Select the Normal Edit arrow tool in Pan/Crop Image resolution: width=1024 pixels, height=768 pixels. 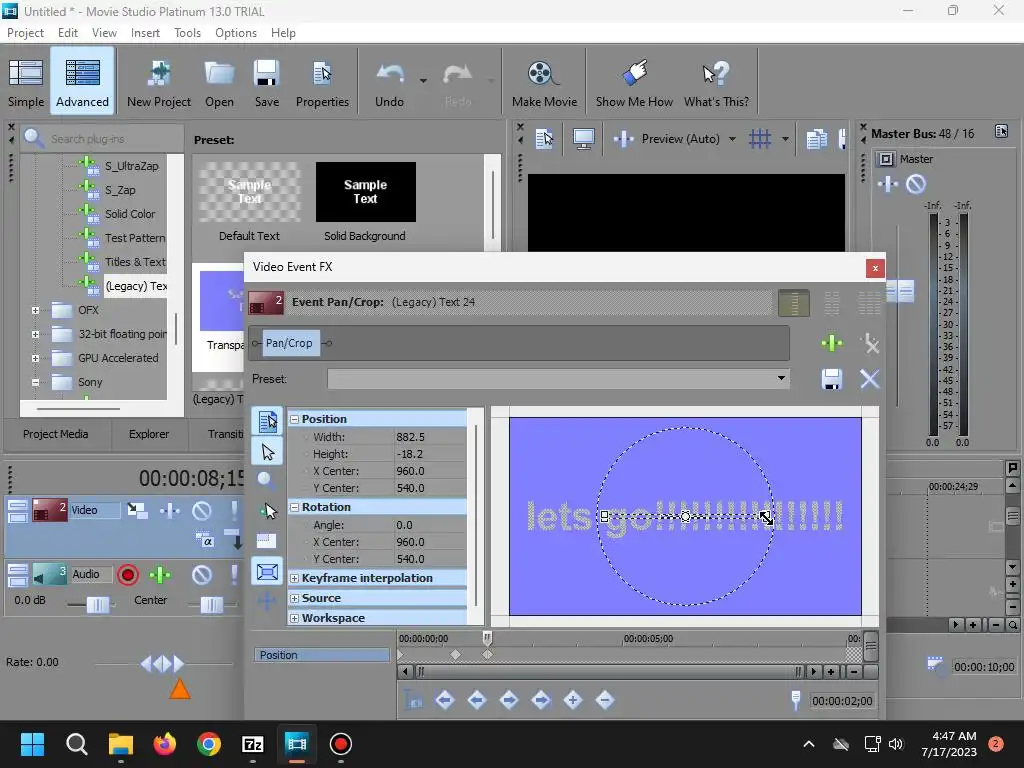267,452
